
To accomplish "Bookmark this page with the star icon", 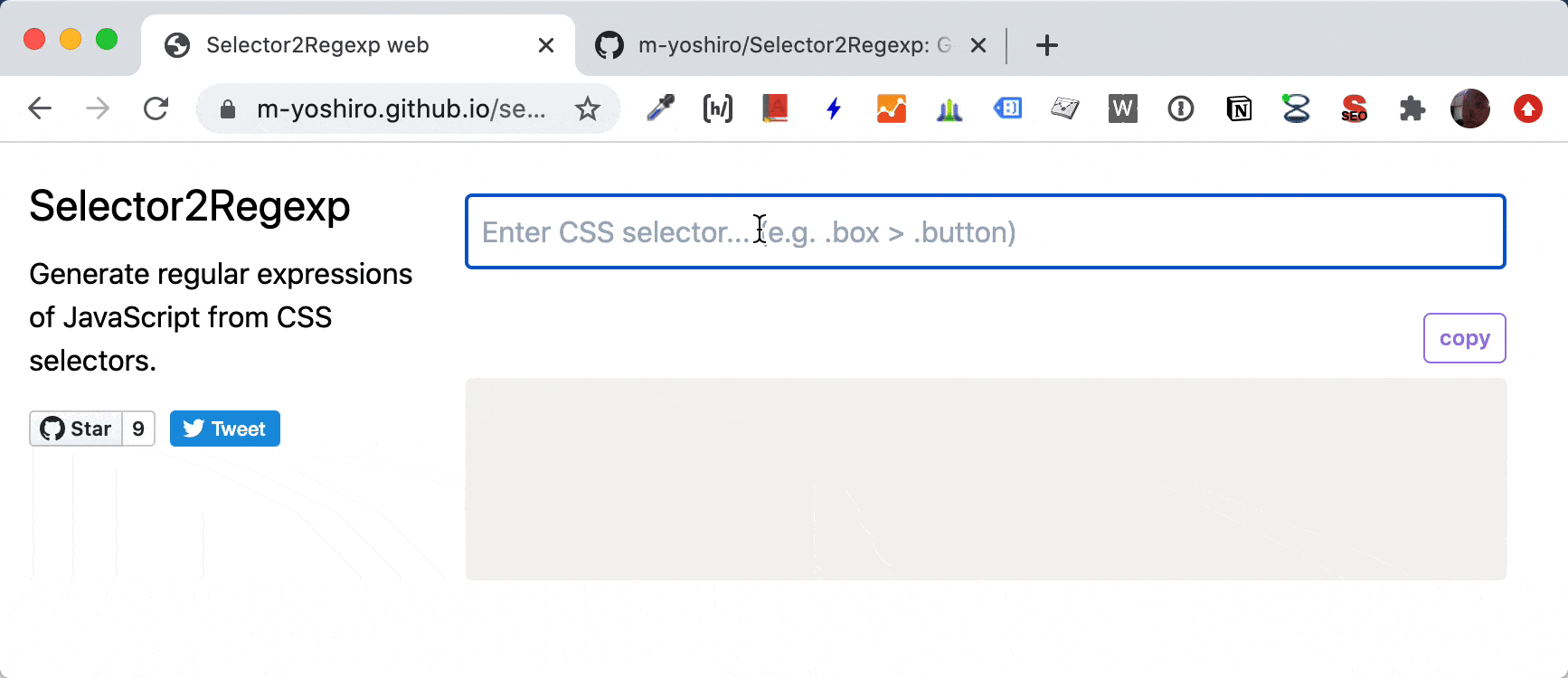I will tap(588, 109).
